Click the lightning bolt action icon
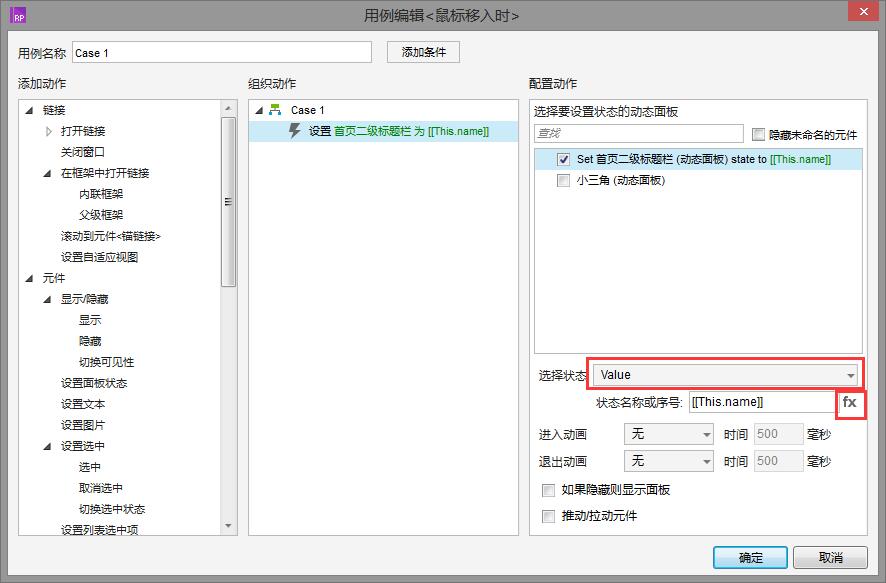886x583 pixels. (x=294, y=131)
